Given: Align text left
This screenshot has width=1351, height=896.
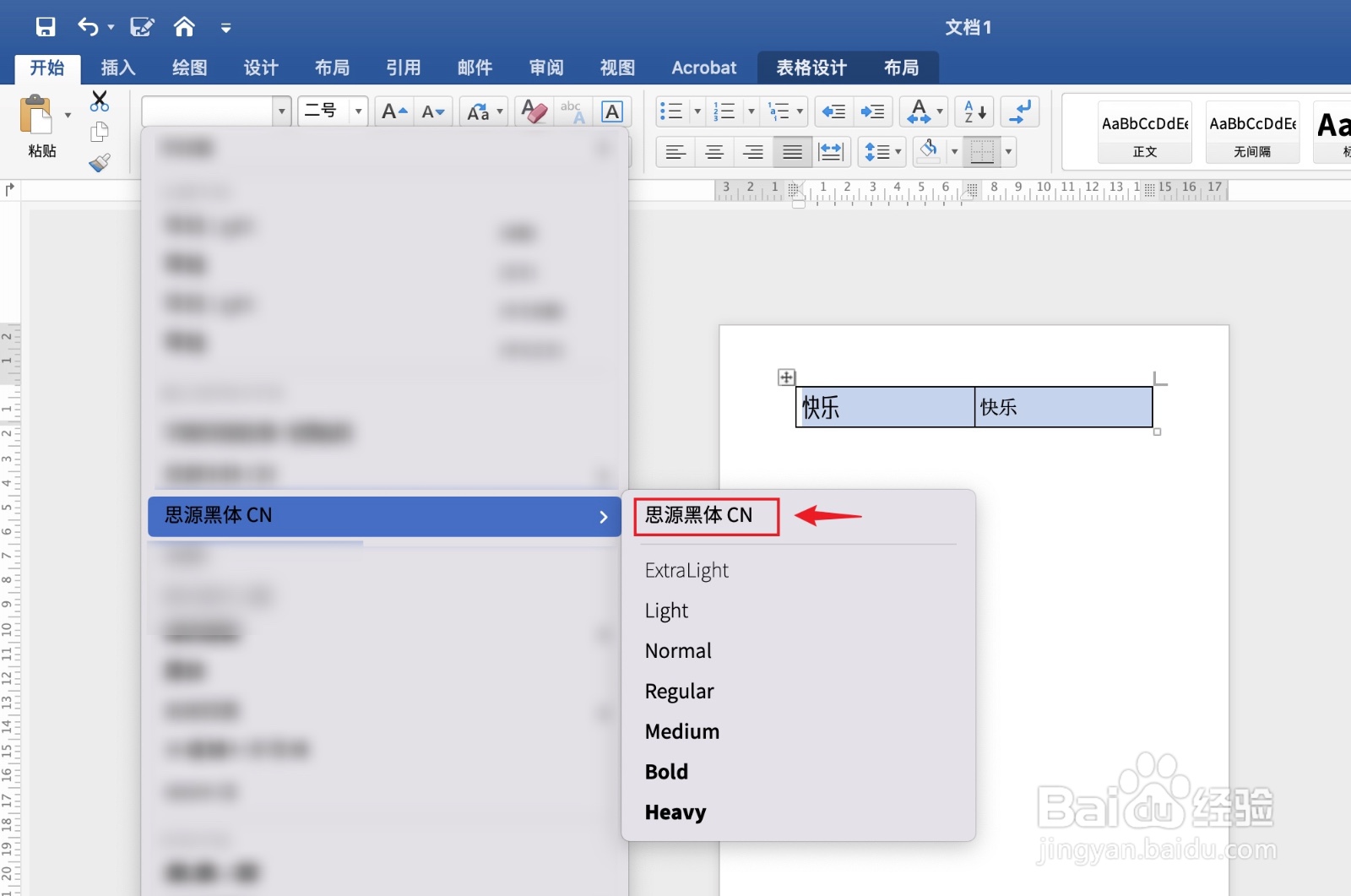Looking at the screenshot, I should click(x=675, y=152).
